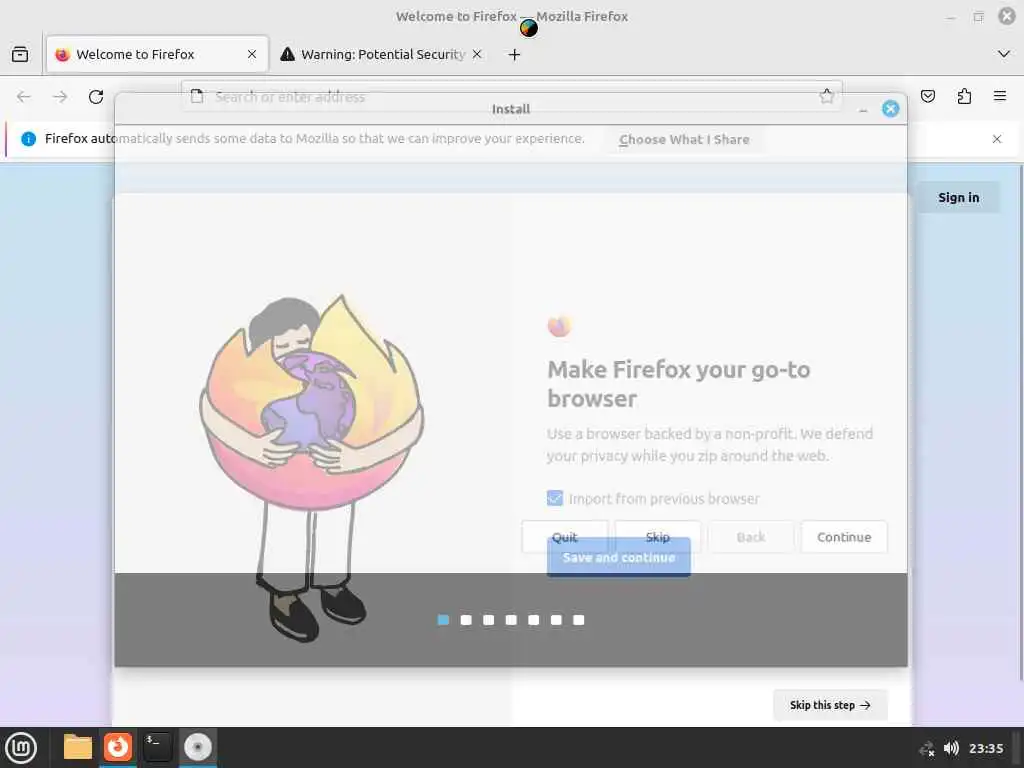This screenshot has width=1024, height=768.
Task: Minimize the Install dialog window
Action: point(863,110)
